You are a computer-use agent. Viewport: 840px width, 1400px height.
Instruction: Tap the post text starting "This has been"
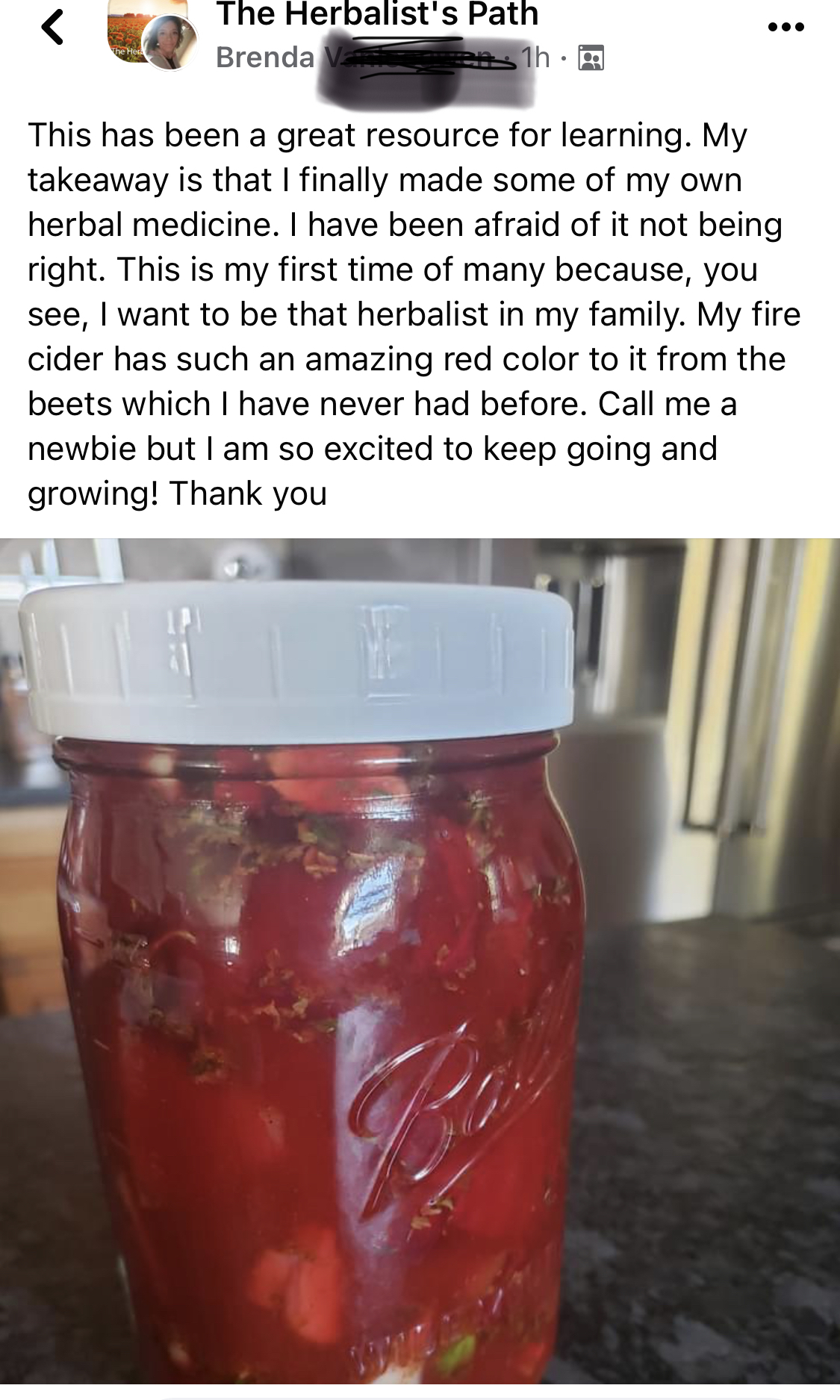pyautogui.click(x=414, y=314)
